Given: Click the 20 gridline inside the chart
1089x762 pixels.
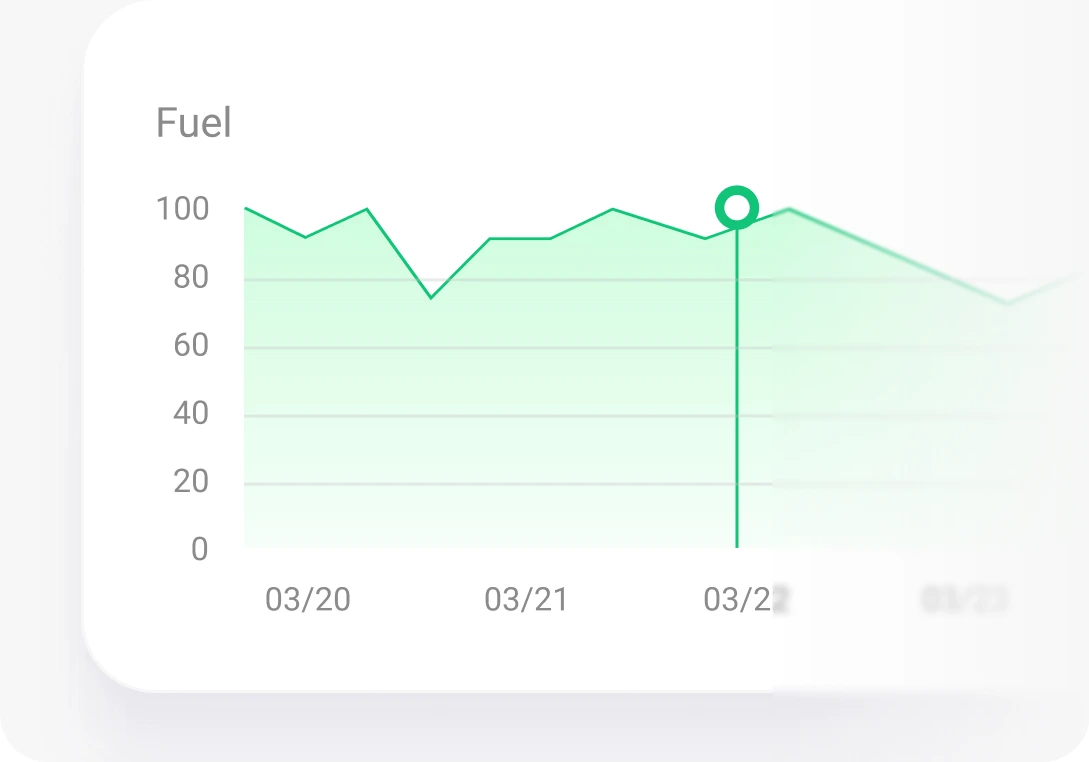Looking at the screenshot, I should pos(508,483).
